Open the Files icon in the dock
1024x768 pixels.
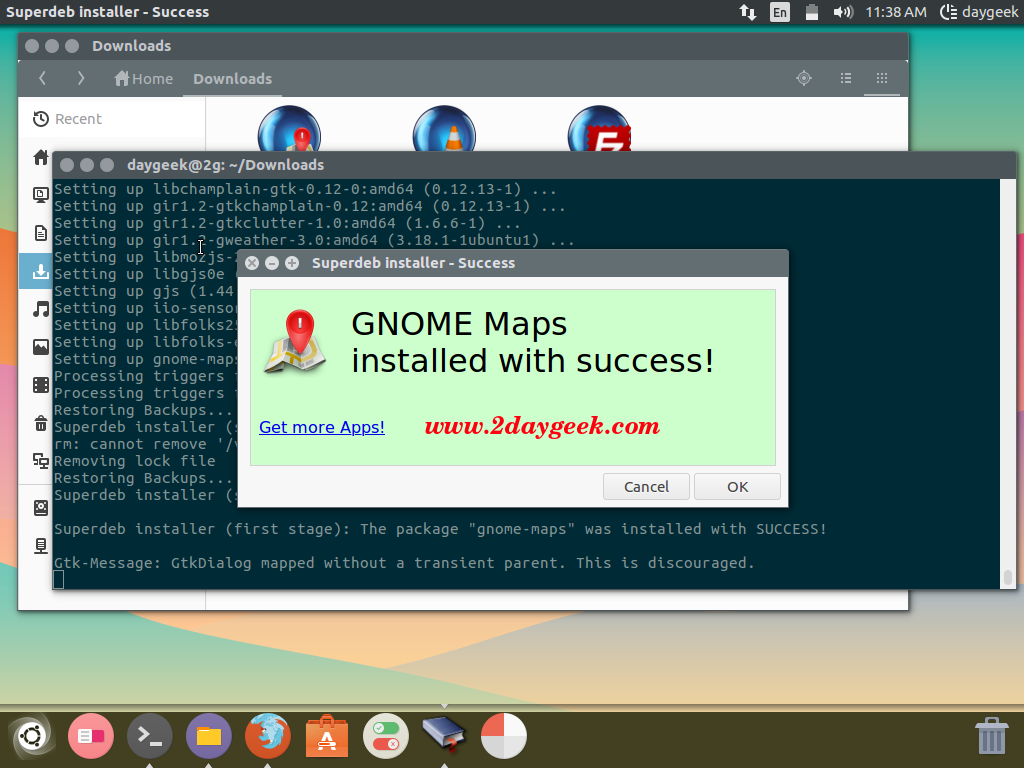(209, 736)
